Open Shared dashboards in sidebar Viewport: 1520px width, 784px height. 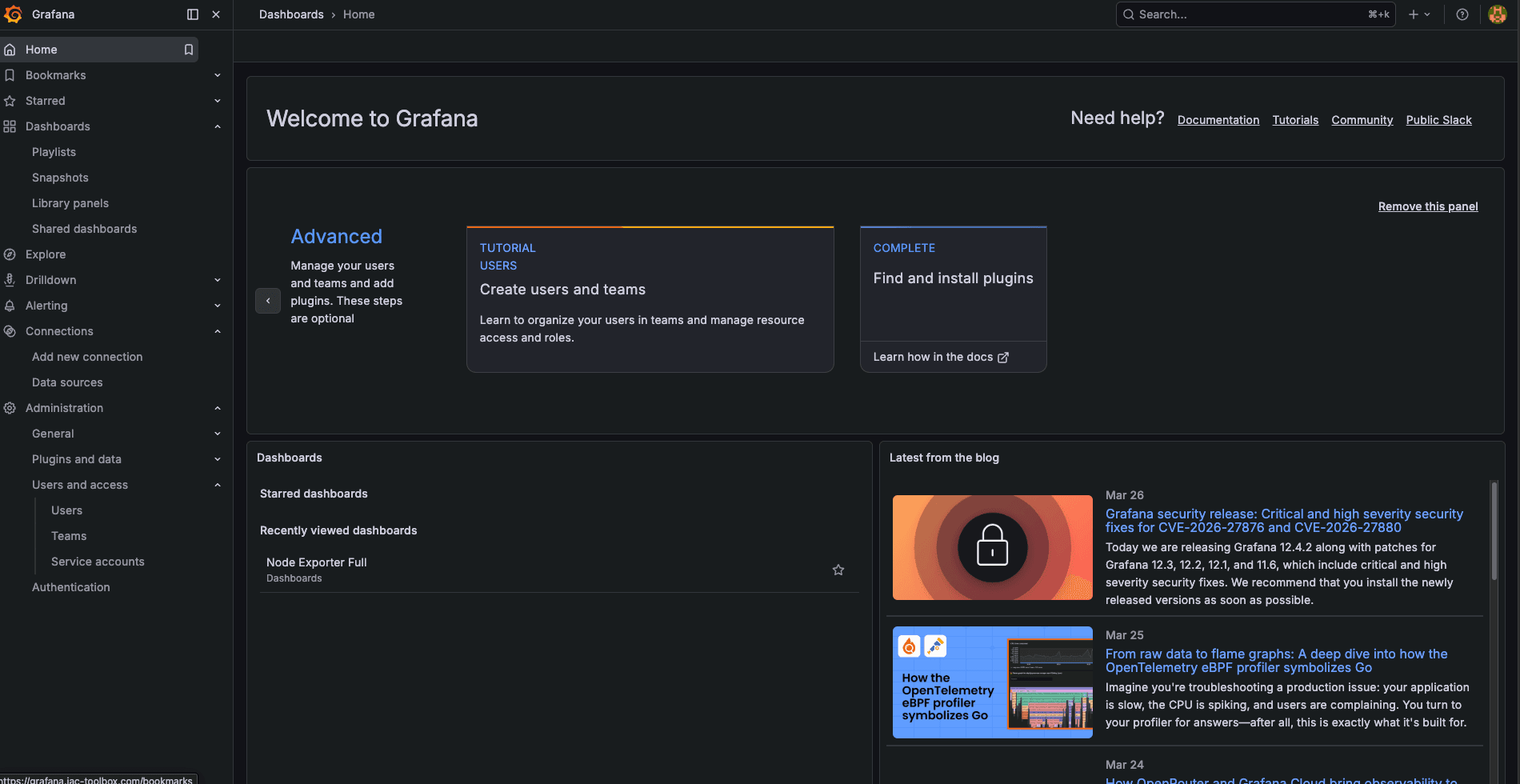(x=84, y=229)
